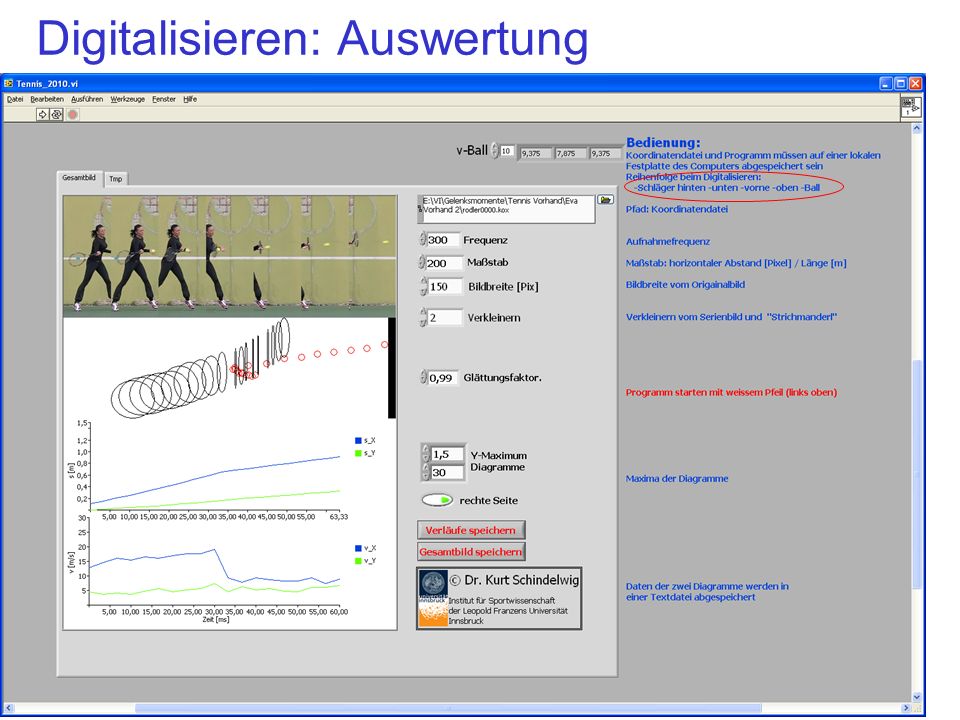This screenshot has width=960, height=720.
Task: Click the Glättungsfaktor stepper arrows
Action: coord(424,377)
